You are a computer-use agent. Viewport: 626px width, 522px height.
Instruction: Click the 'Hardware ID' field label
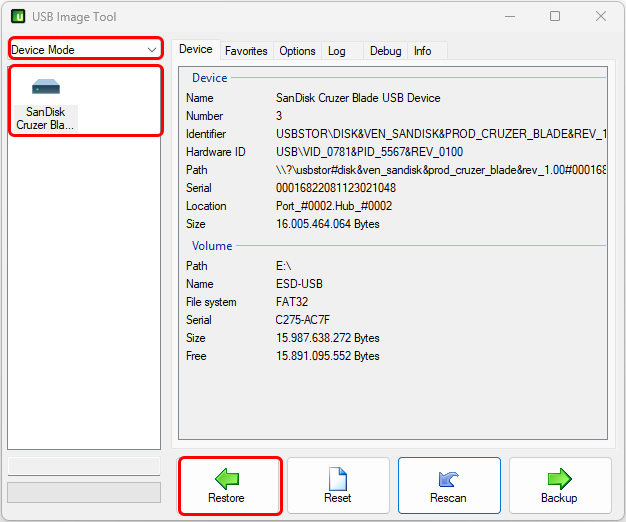(x=216, y=152)
